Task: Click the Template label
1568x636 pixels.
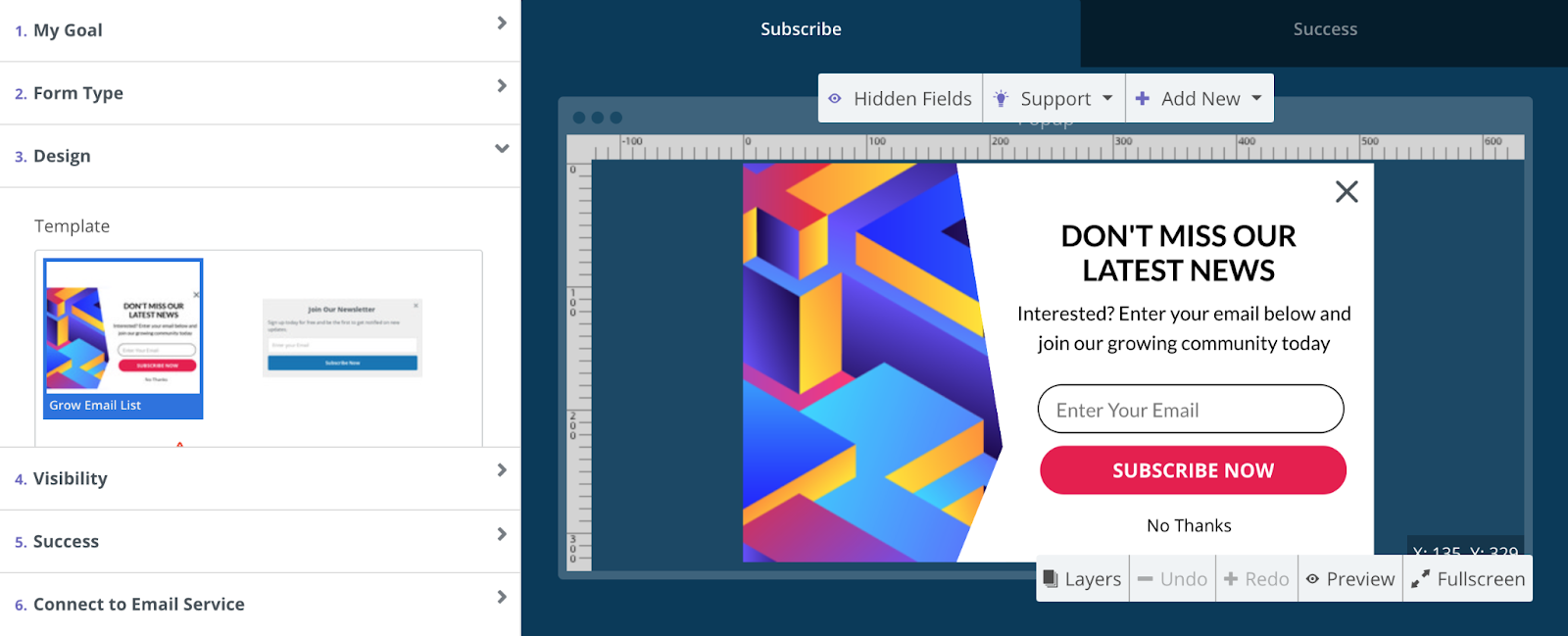Action: (x=73, y=226)
